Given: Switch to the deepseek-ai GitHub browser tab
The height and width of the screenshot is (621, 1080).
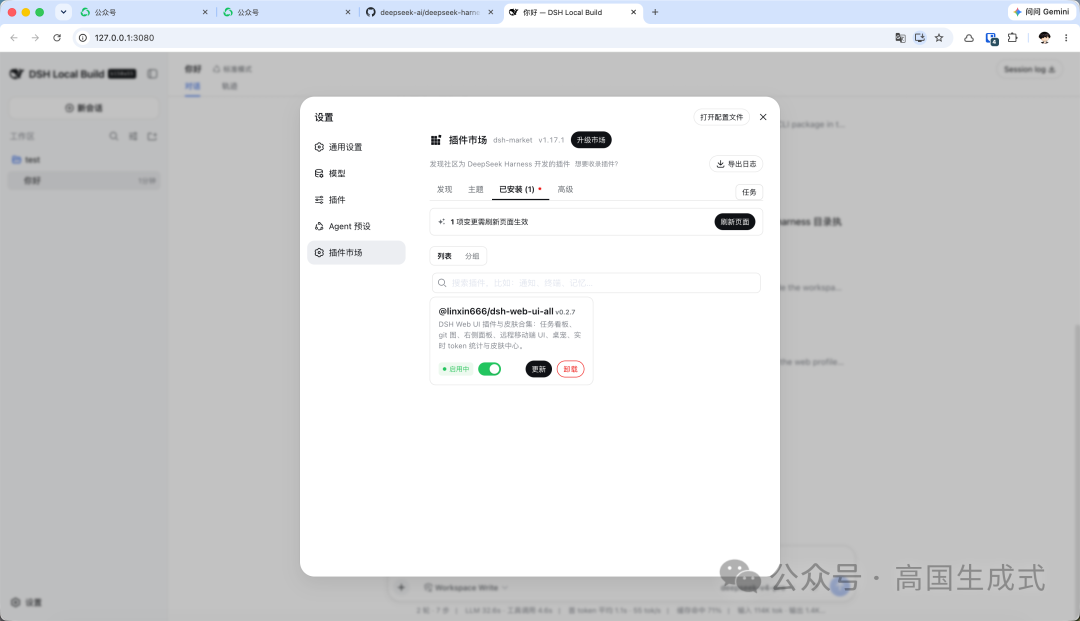Looking at the screenshot, I should (x=428, y=12).
